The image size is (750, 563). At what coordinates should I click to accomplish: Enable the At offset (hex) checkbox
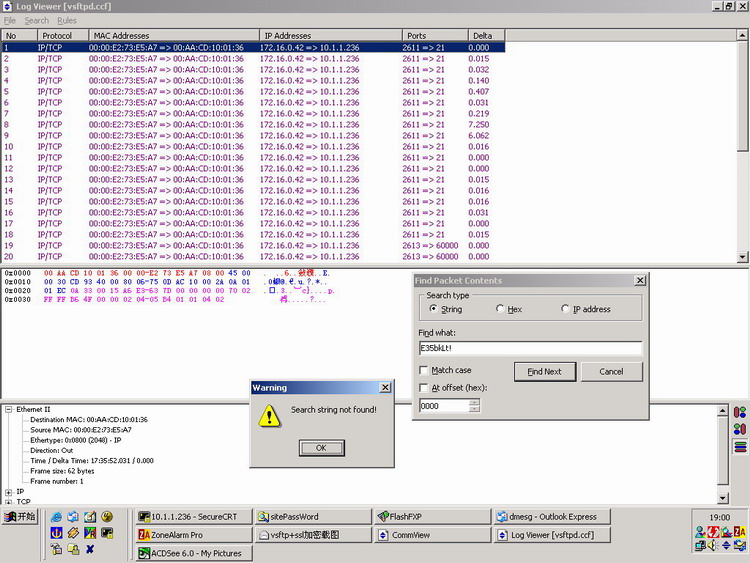coord(423,387)
